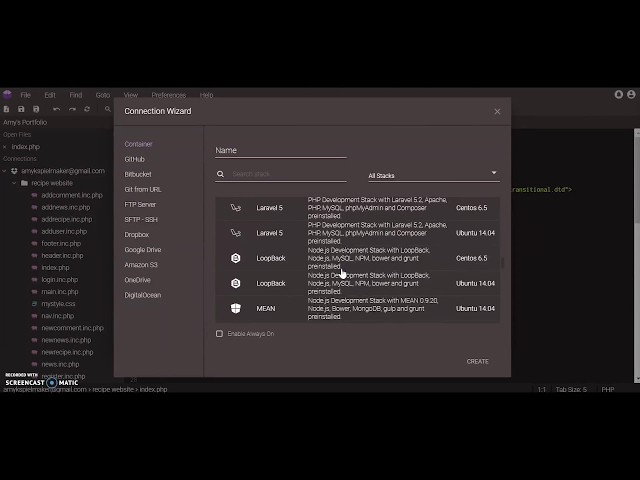
Task: Open nav.inc.php in file tree
Action: pyautogui.click(x=58, y=316)
